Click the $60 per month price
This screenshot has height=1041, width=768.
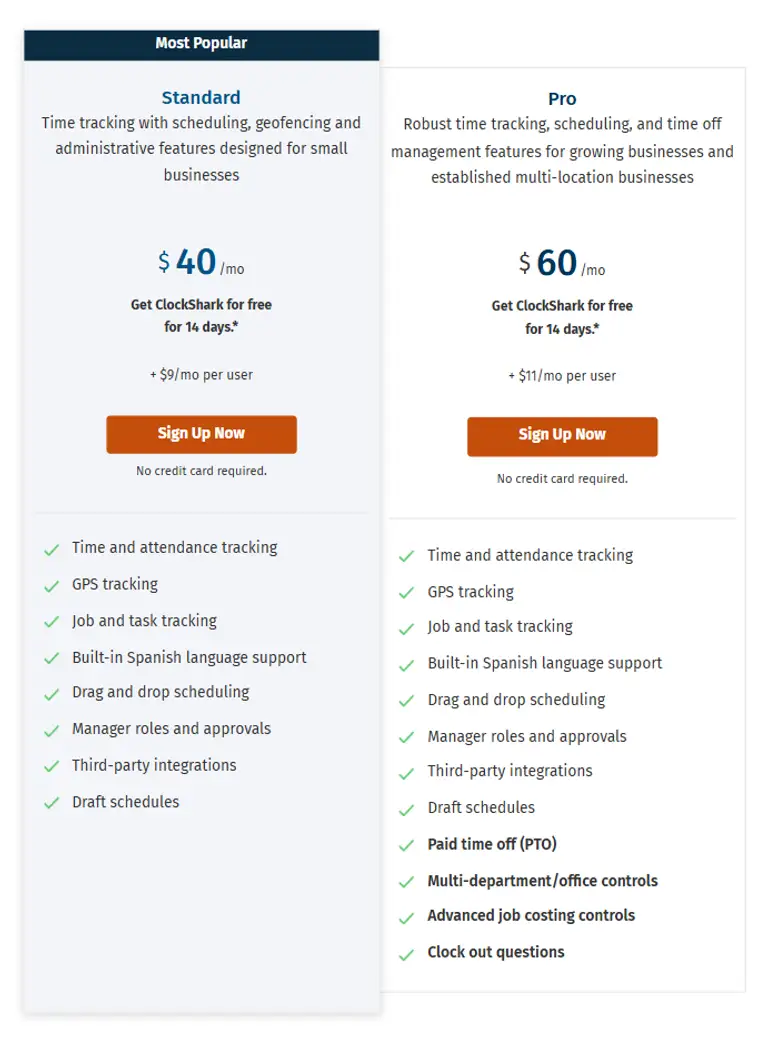(561, 264)
